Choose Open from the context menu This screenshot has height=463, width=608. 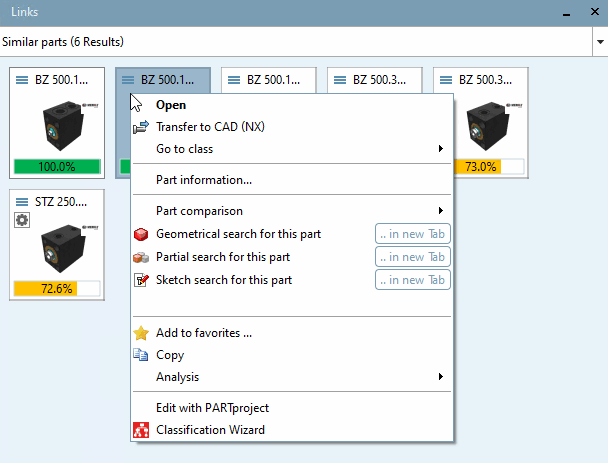292,105
